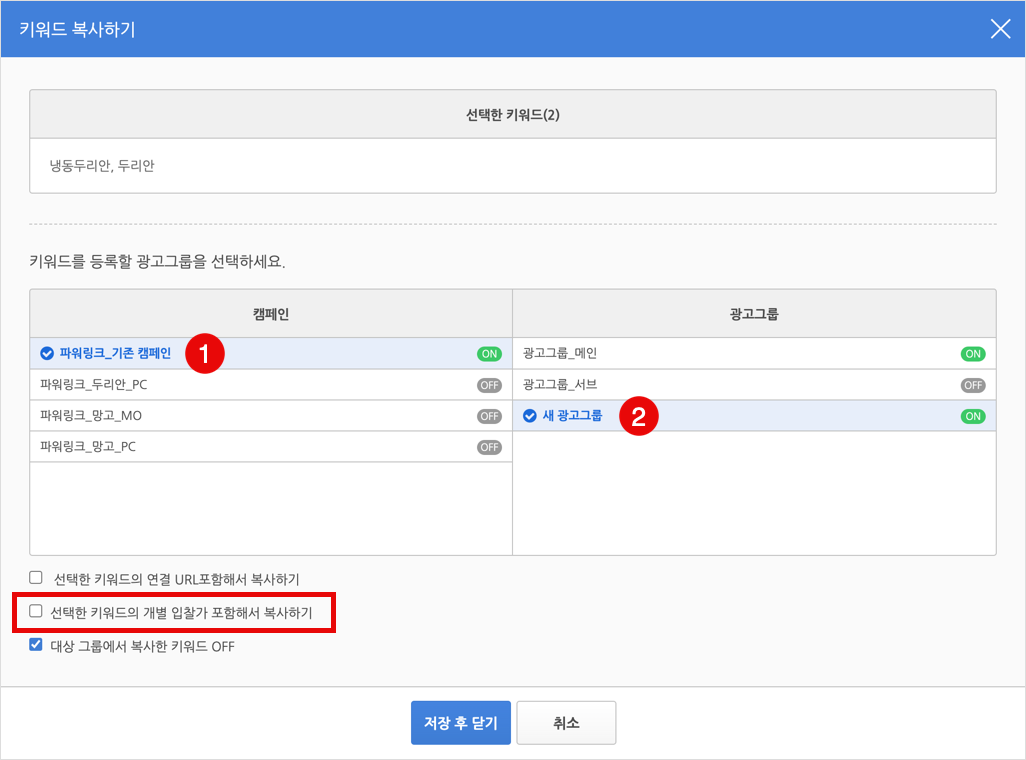Select the 파워링크_망고_MO campaign
Viewport: 1026px width, 760px height.
coord(271,416)
